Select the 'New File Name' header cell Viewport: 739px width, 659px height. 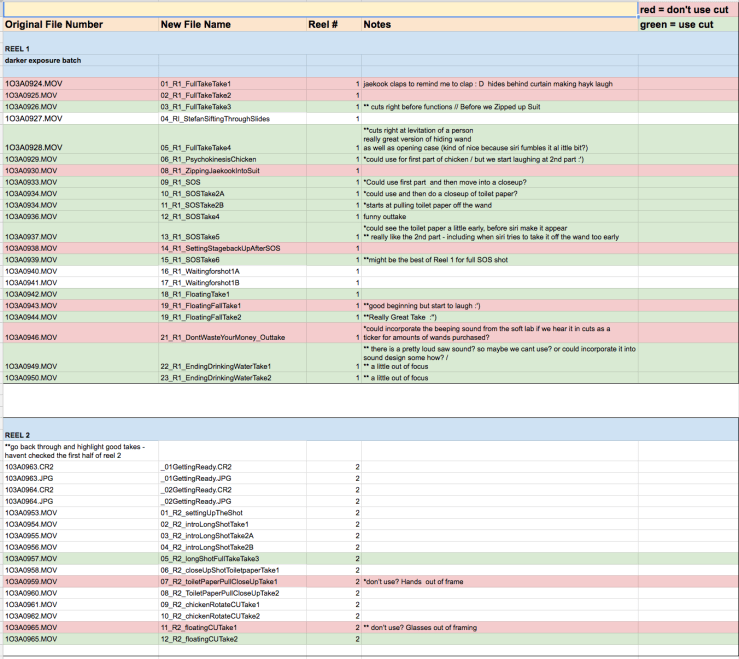196,24
